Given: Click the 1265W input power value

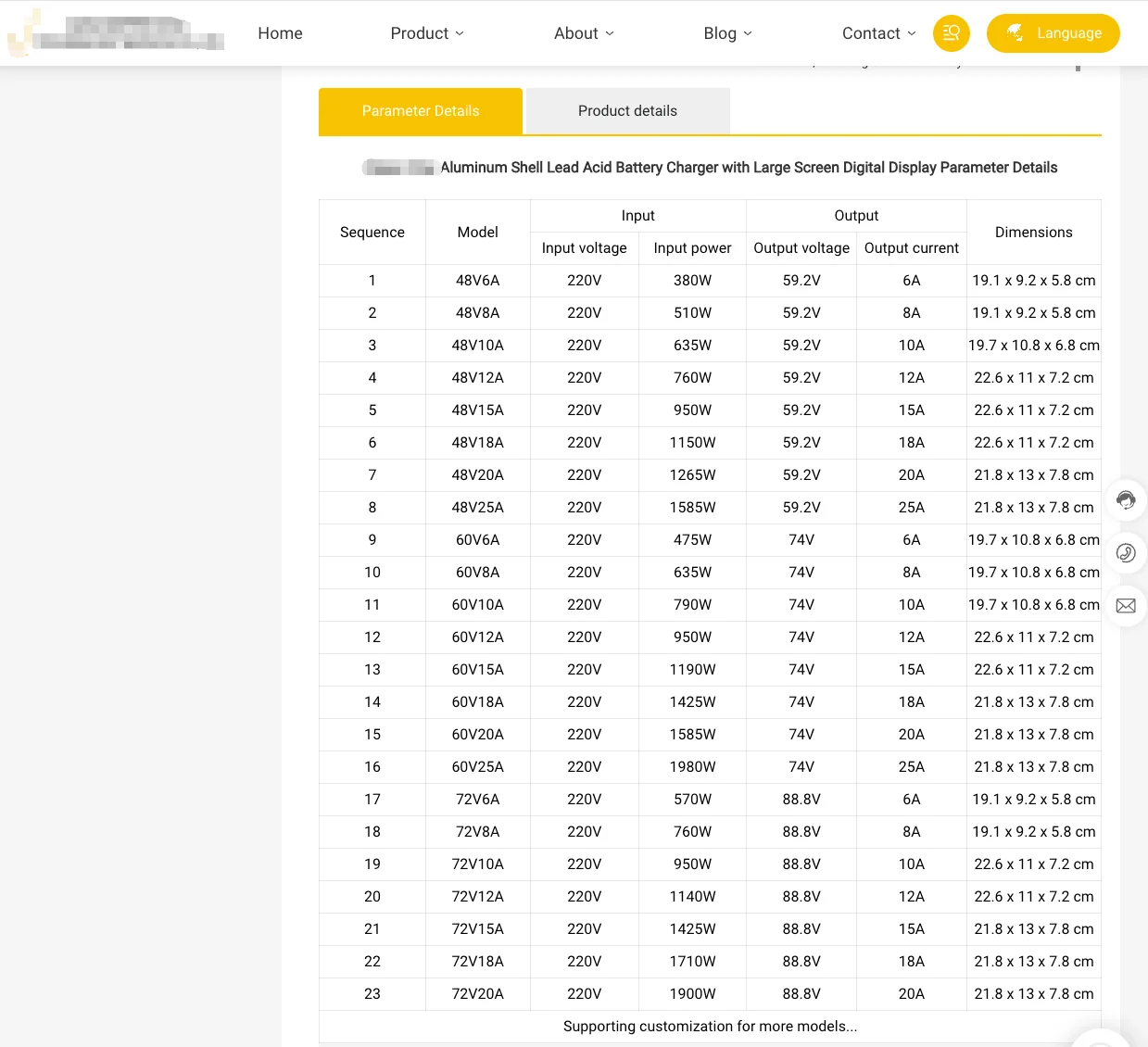Looking at the screenshot, I should (x=692, y=475).
